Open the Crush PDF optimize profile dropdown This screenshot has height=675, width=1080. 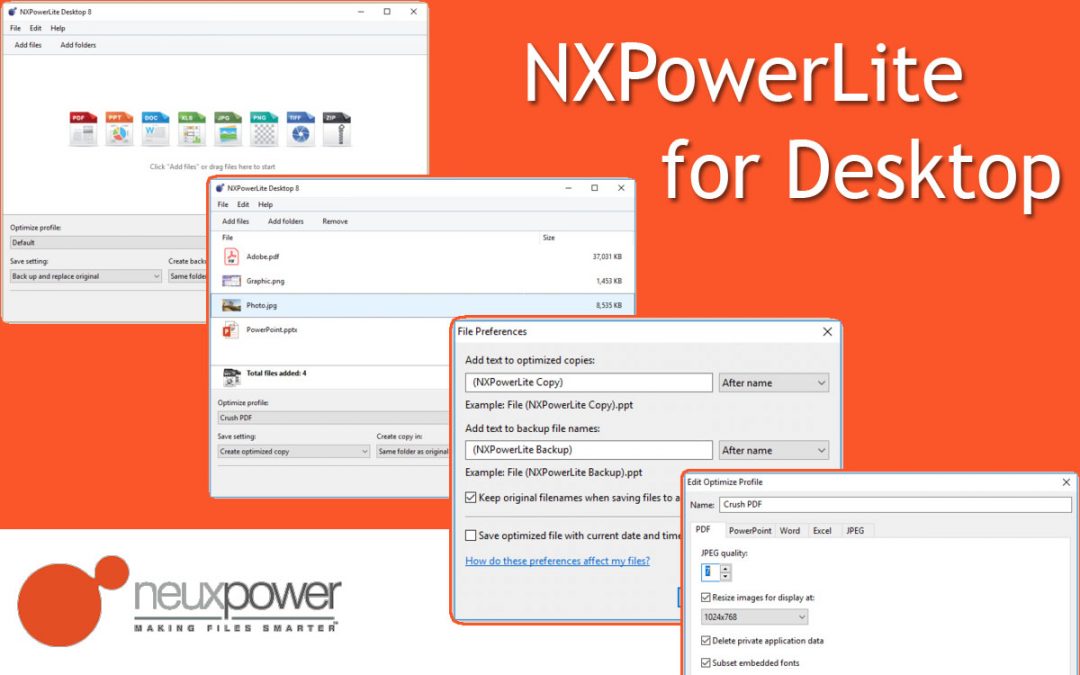click(333, 417)
